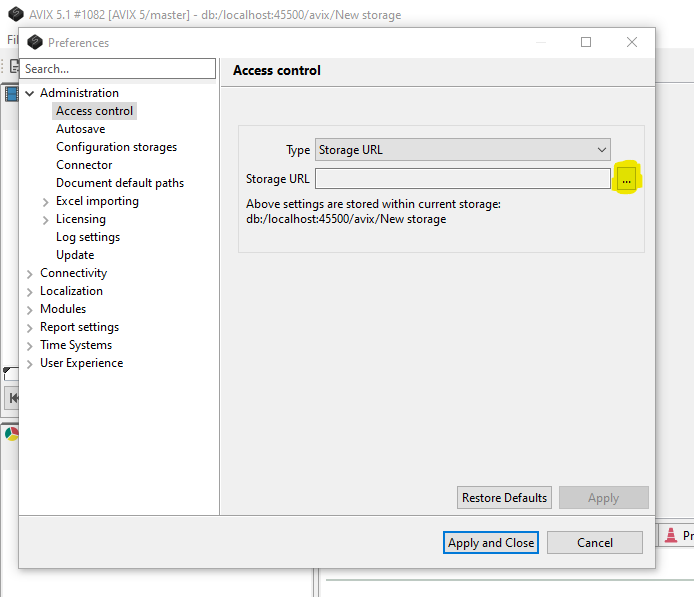Open Document default paths page
Image resolution: width=694 pixels, height=597 pixels.
[120, 183]
